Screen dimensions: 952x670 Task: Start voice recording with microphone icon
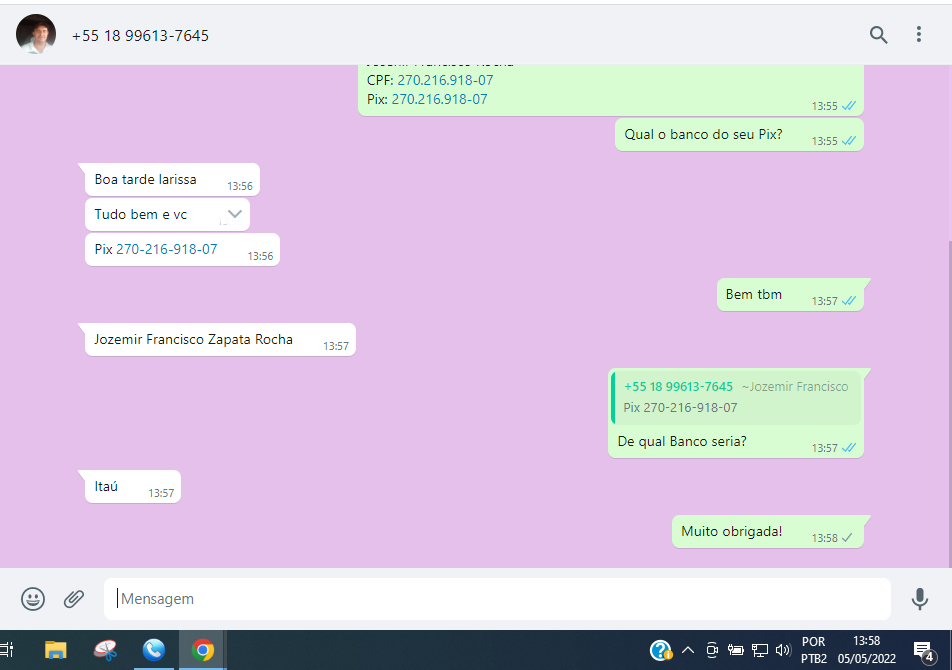tap(919, 599)
